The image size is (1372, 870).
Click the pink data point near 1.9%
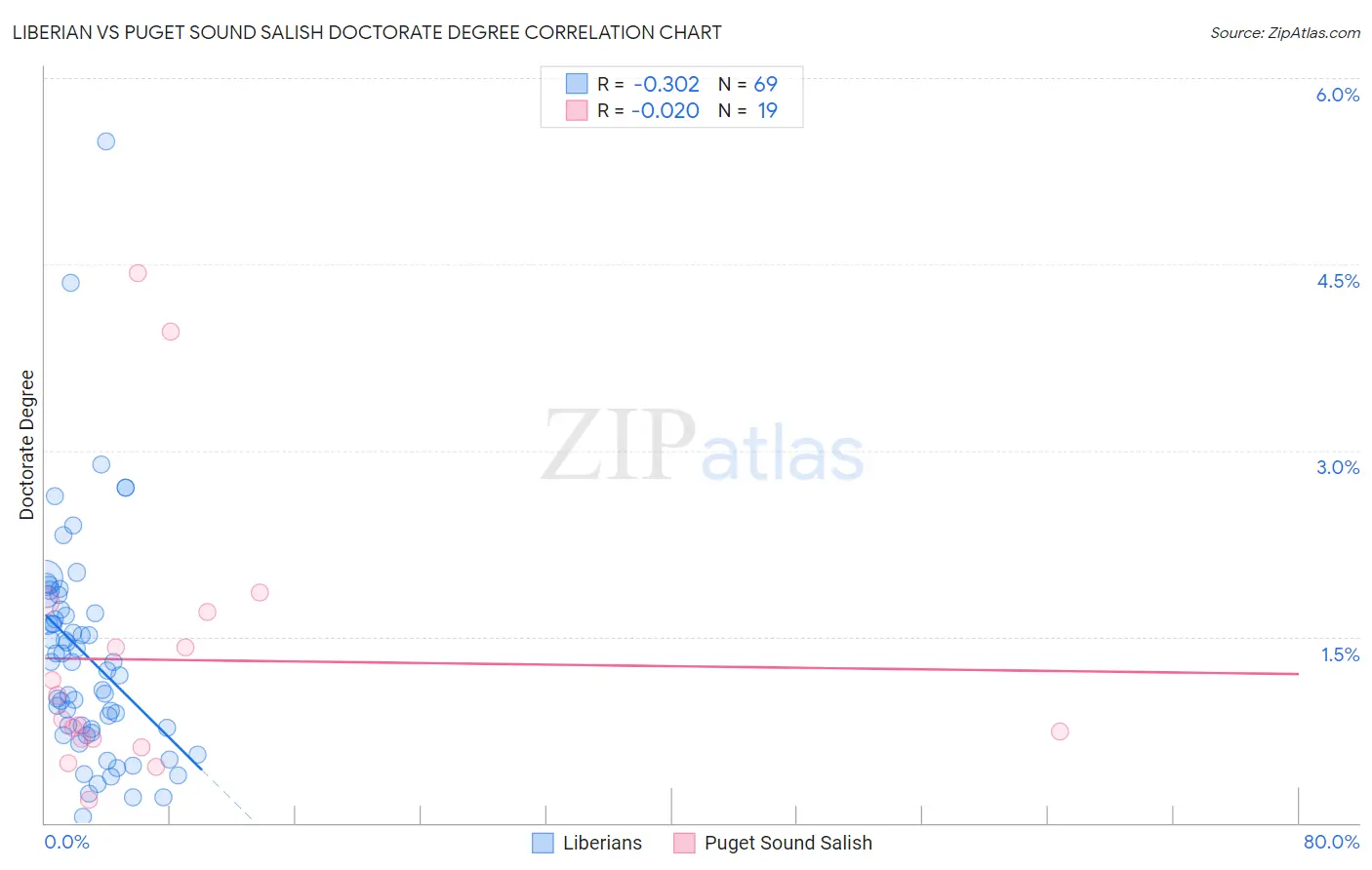(x=260, y=592)
